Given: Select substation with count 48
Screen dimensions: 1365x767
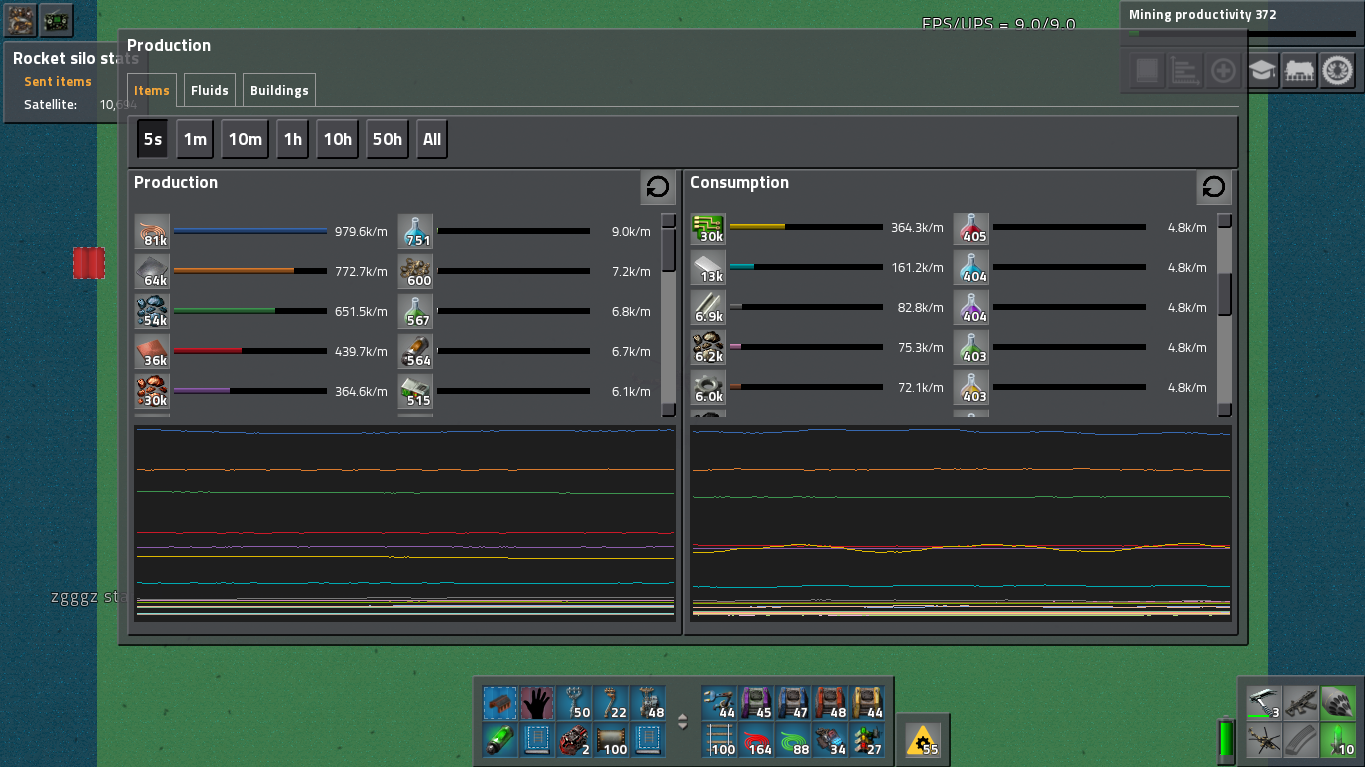Looking at the screenshot, I should pyautogui.click(x=649, y=702).
